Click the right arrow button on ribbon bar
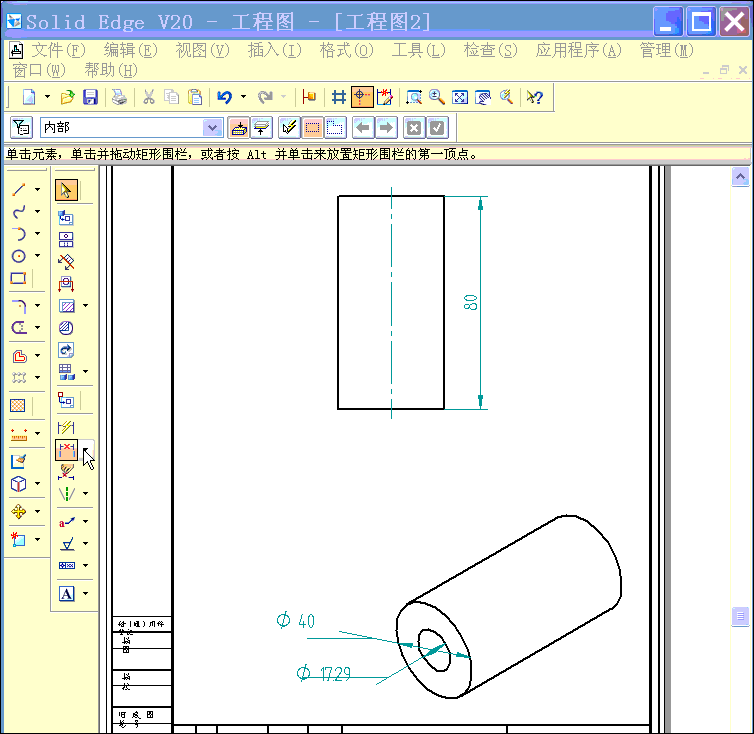Viewport: 754px width, 734px height. [386, 128]
